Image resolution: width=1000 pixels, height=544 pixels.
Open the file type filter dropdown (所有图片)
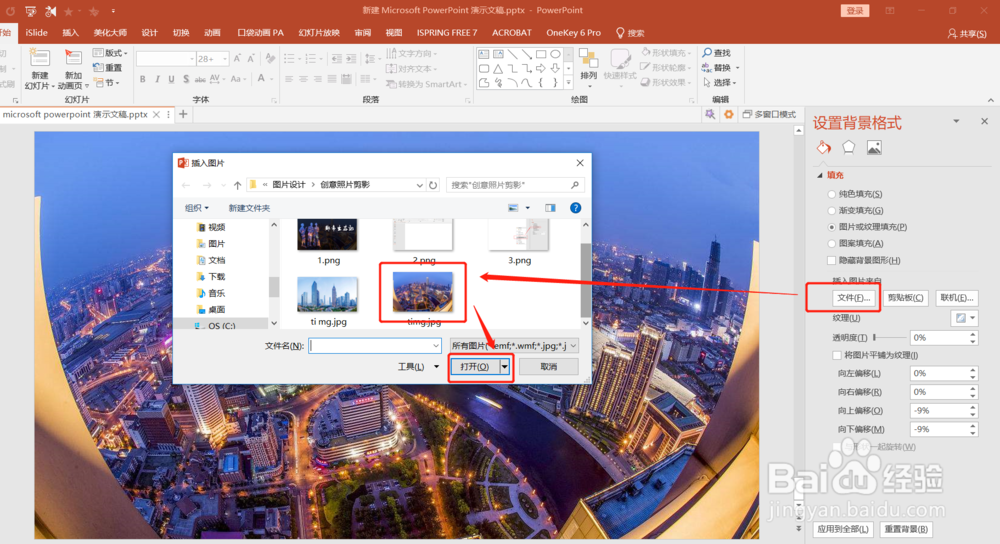(x=514, y=346)
